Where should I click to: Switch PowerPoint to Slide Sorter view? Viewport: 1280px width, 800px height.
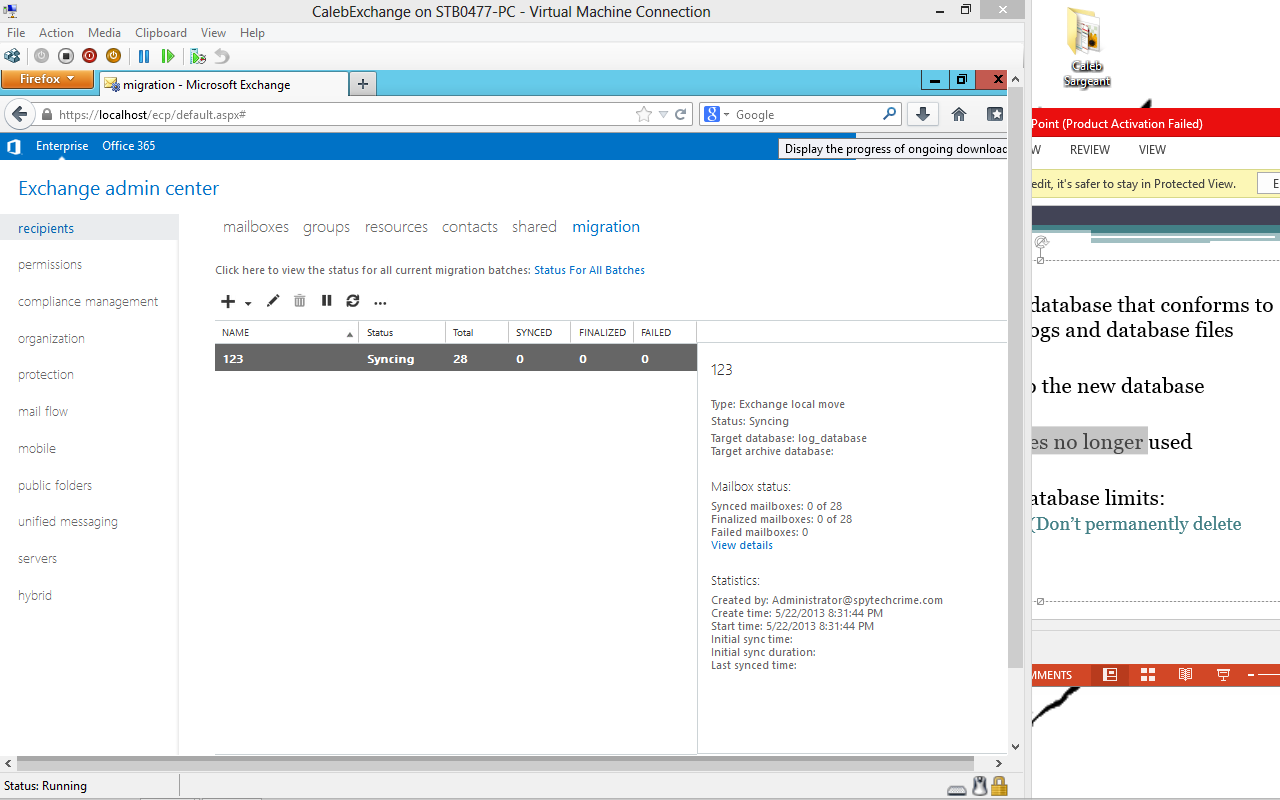pyautogui.click(x=1148, y=675)
